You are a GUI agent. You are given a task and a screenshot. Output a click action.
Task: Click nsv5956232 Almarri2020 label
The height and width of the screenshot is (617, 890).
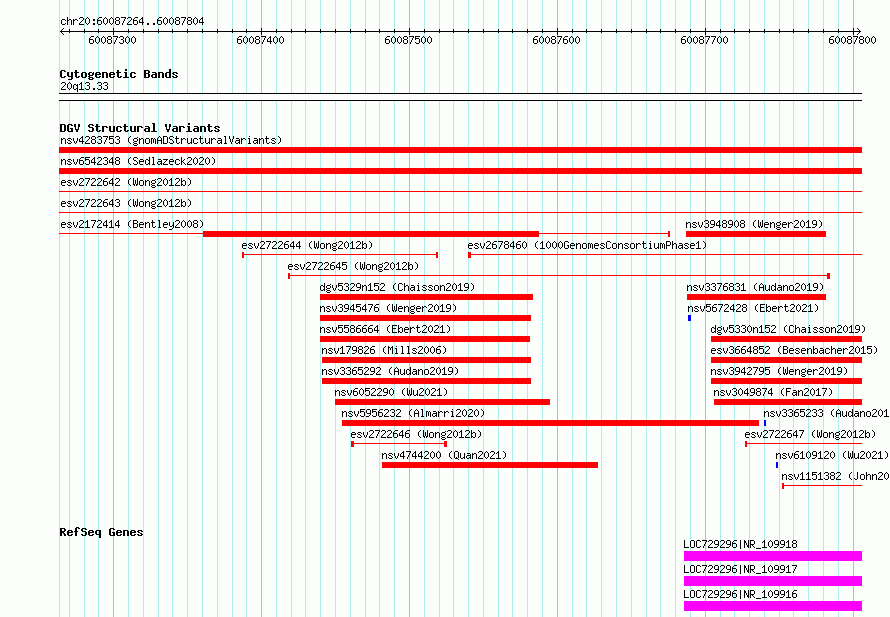(x=413, y=413)
